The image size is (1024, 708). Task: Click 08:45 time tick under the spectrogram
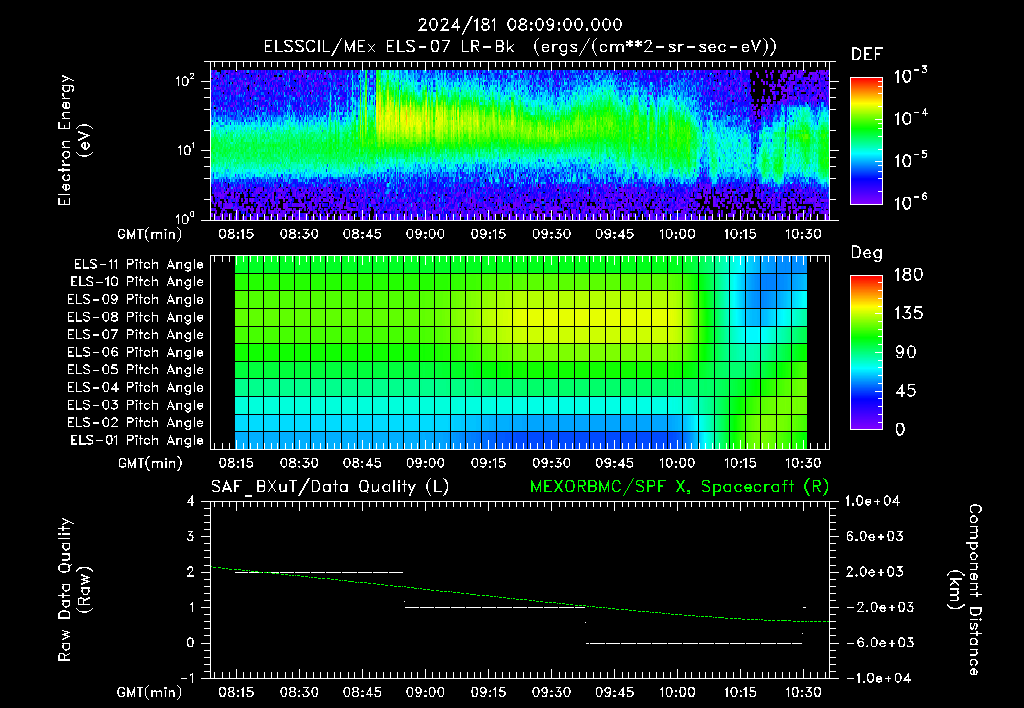pos(362,234)
